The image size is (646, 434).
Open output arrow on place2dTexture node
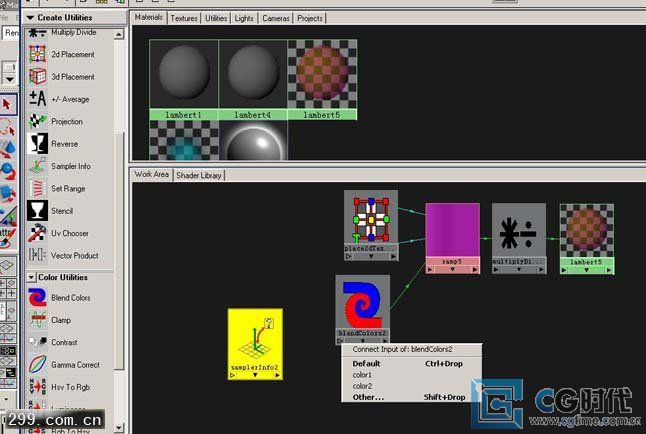coord(393,256)
